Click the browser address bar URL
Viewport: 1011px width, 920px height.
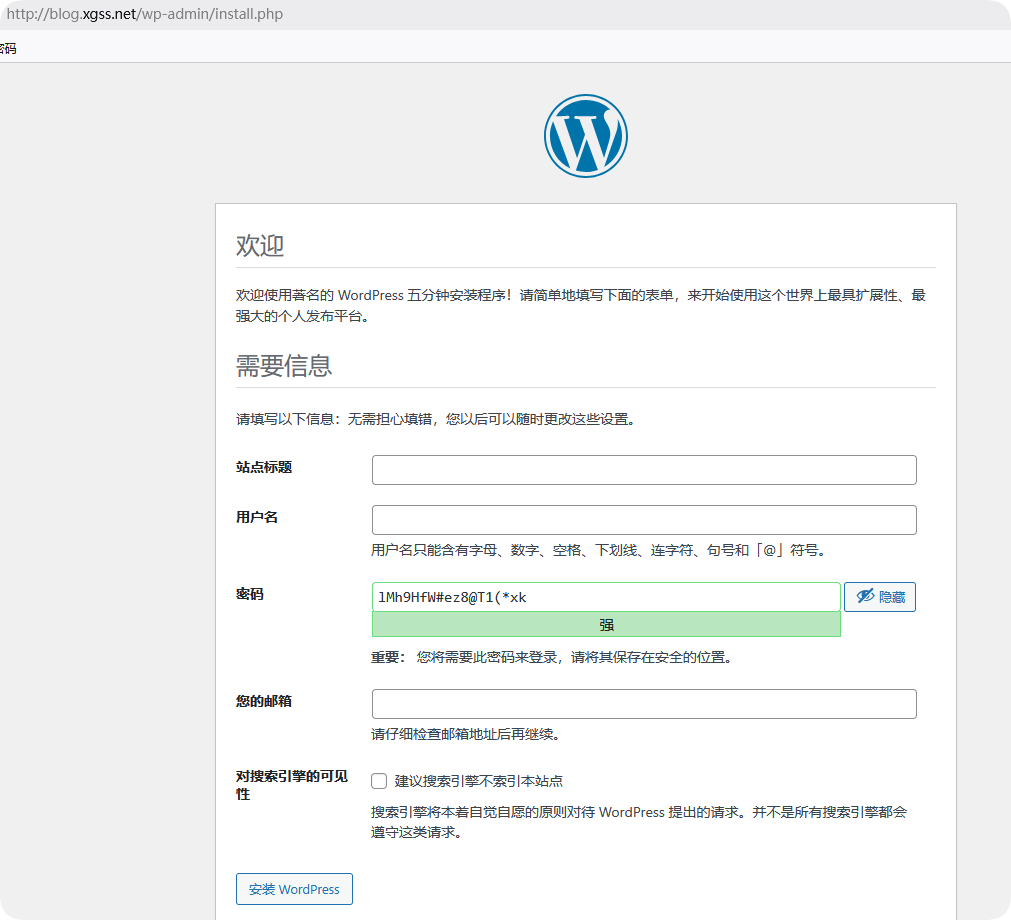pyautogui.click(x=145, y=15)
